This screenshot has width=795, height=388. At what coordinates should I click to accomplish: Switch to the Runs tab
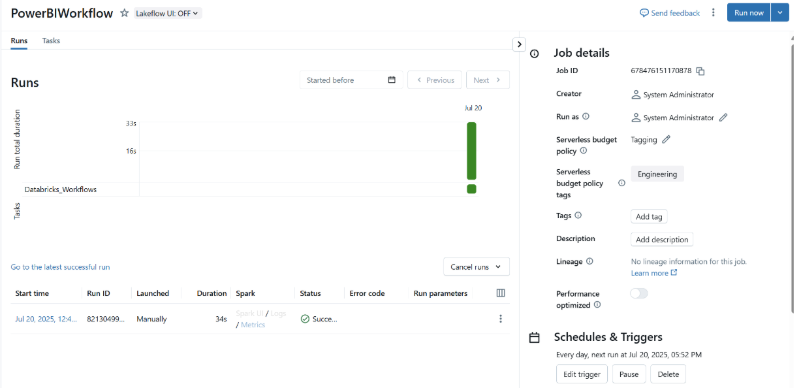(19, 41)
